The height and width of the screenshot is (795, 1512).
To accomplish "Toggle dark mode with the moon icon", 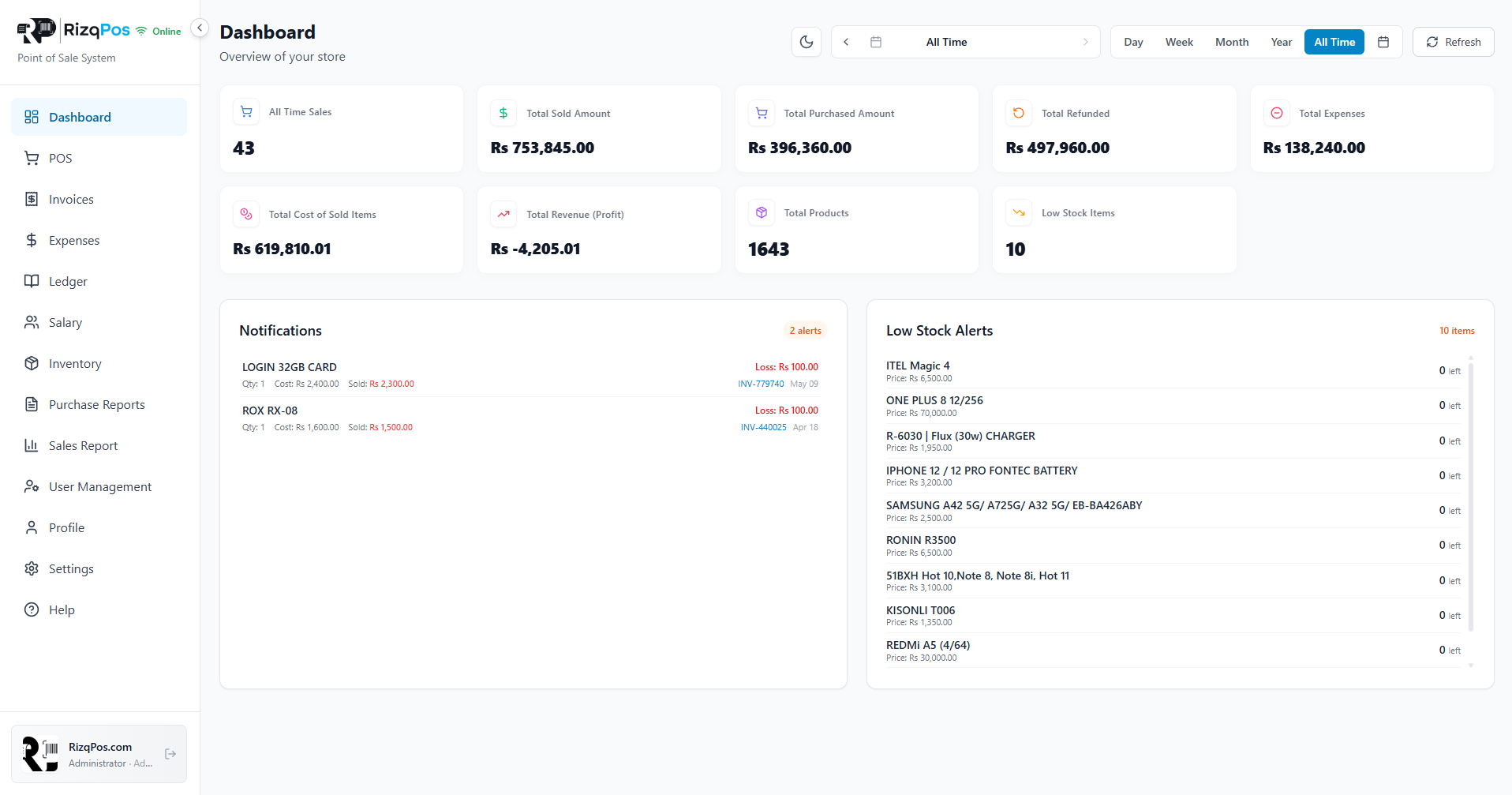I will 807,42.
